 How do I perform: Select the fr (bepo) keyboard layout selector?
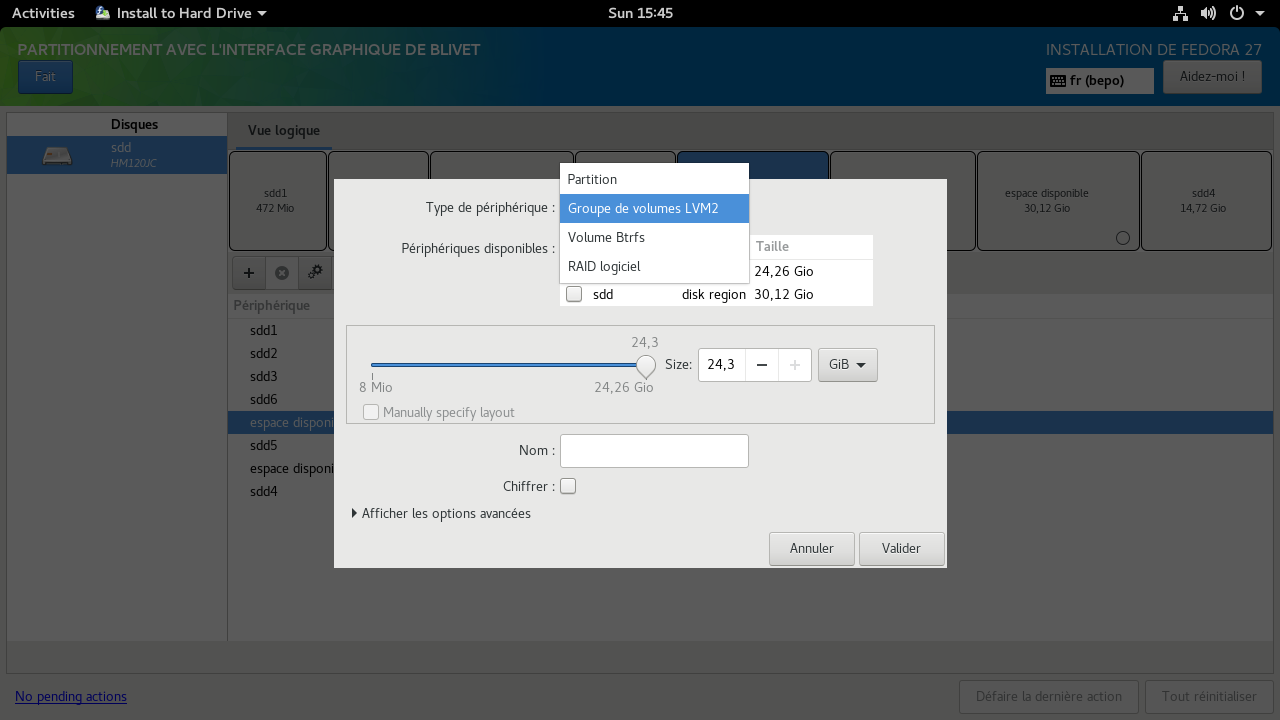tap(1100, 81)
